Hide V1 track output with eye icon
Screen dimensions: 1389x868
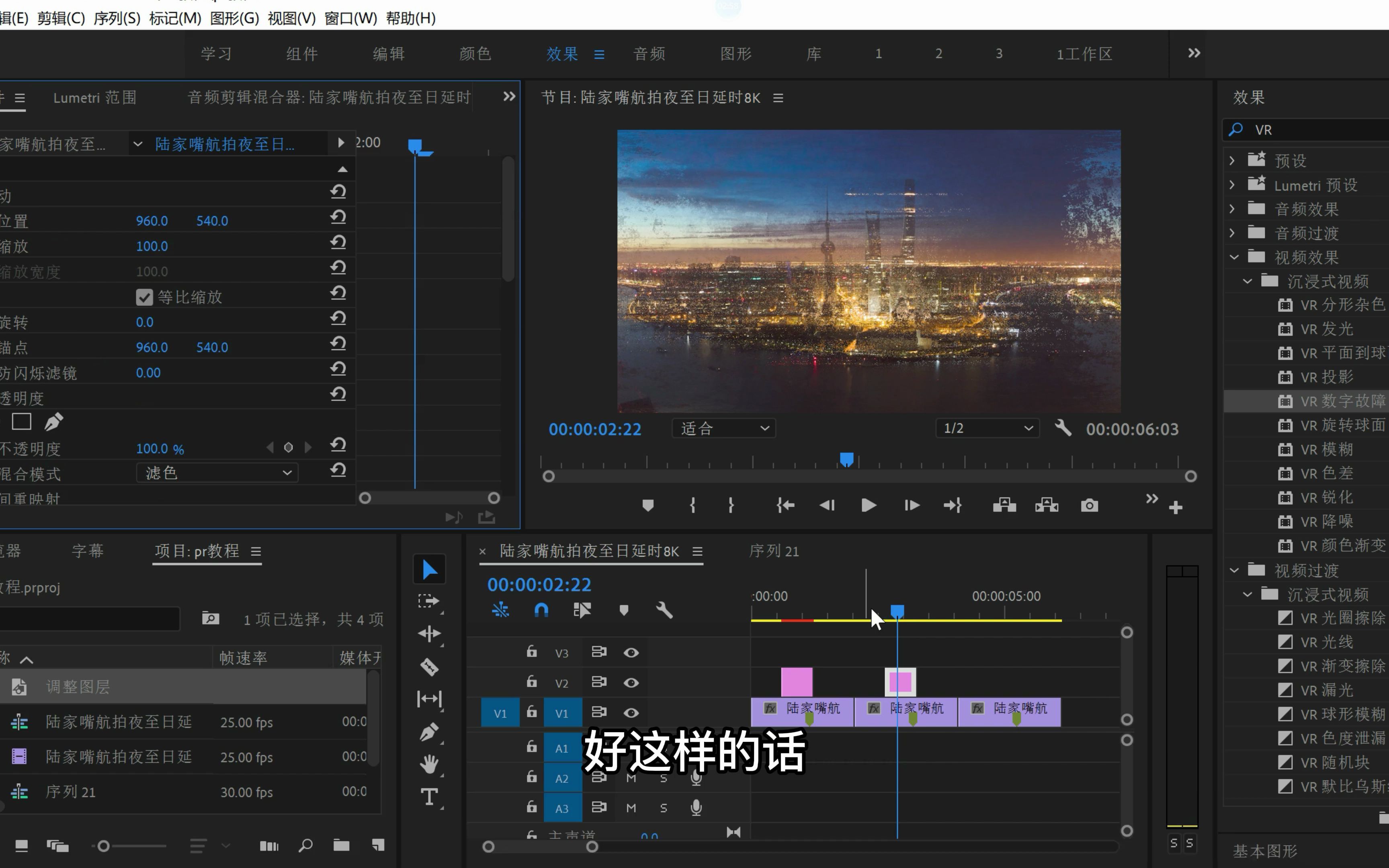click(x=631, y=712)
